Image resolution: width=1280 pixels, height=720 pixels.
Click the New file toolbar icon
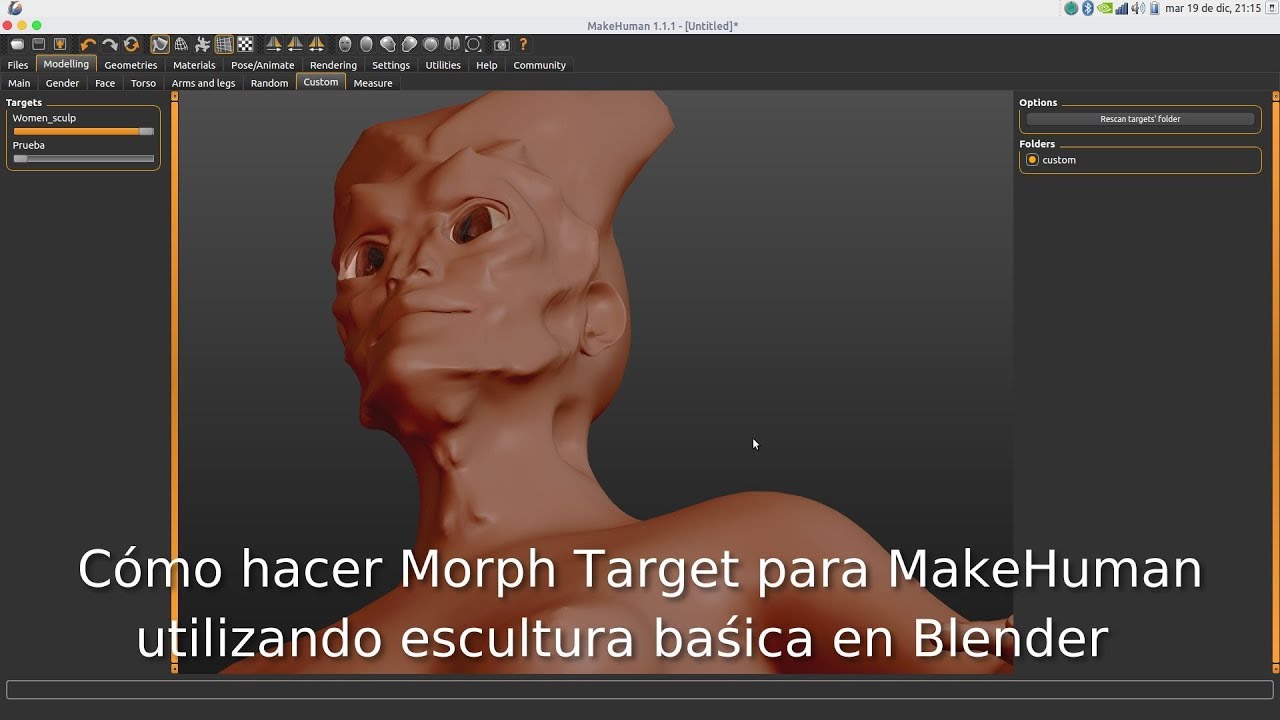coord(17,44)
